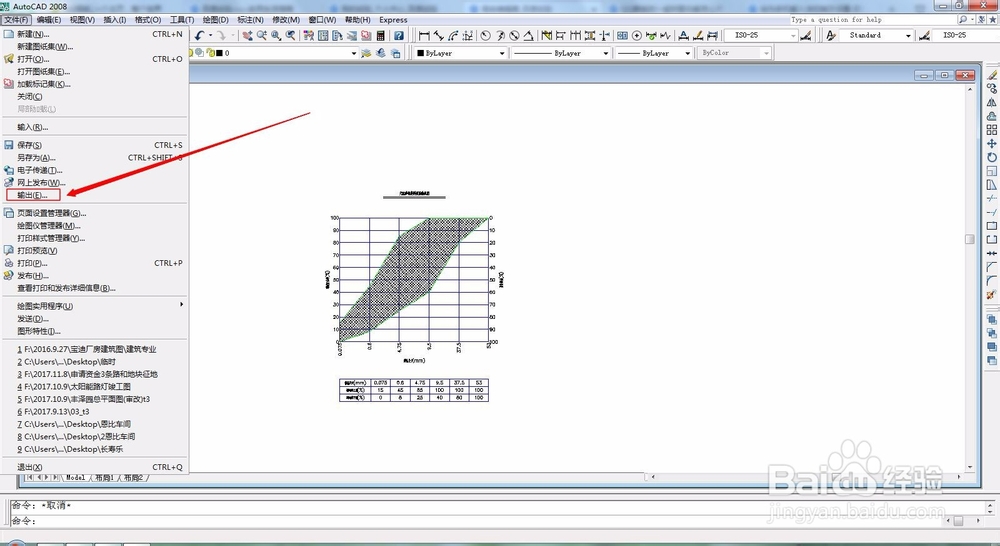Open the Help question mark icon
Image resolution: width=1000 pixels, height=546 pixels.
399,36
